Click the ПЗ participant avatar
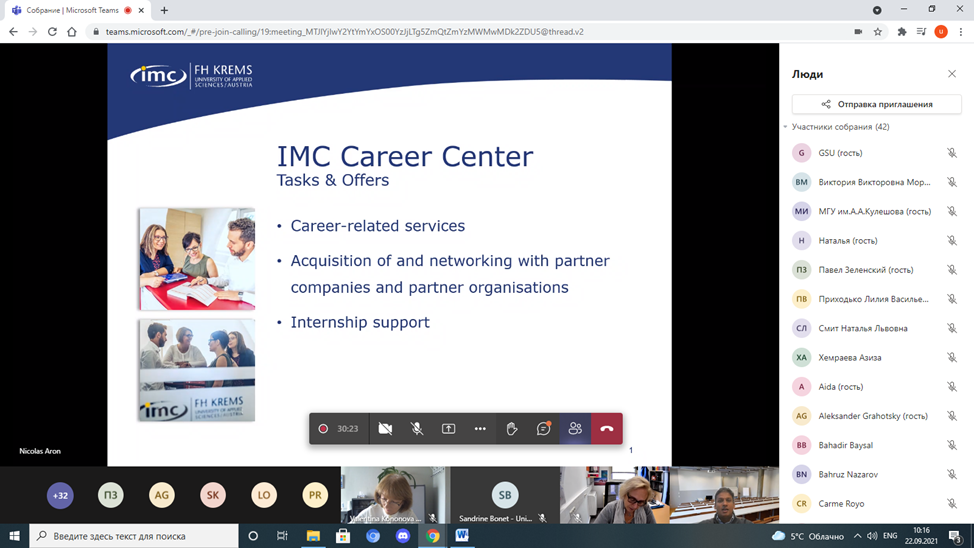The width and height of the screenshot is (974, 548). 111,495
